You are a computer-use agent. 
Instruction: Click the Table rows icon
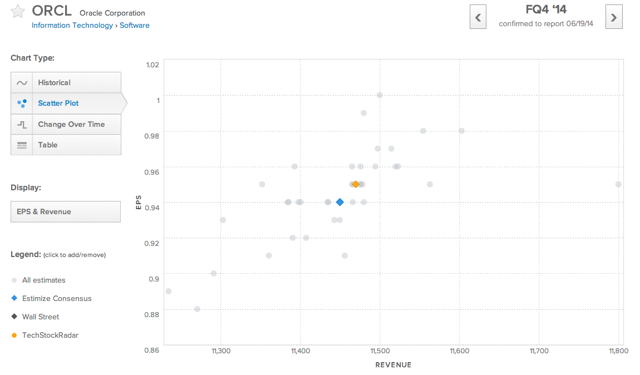22,145
